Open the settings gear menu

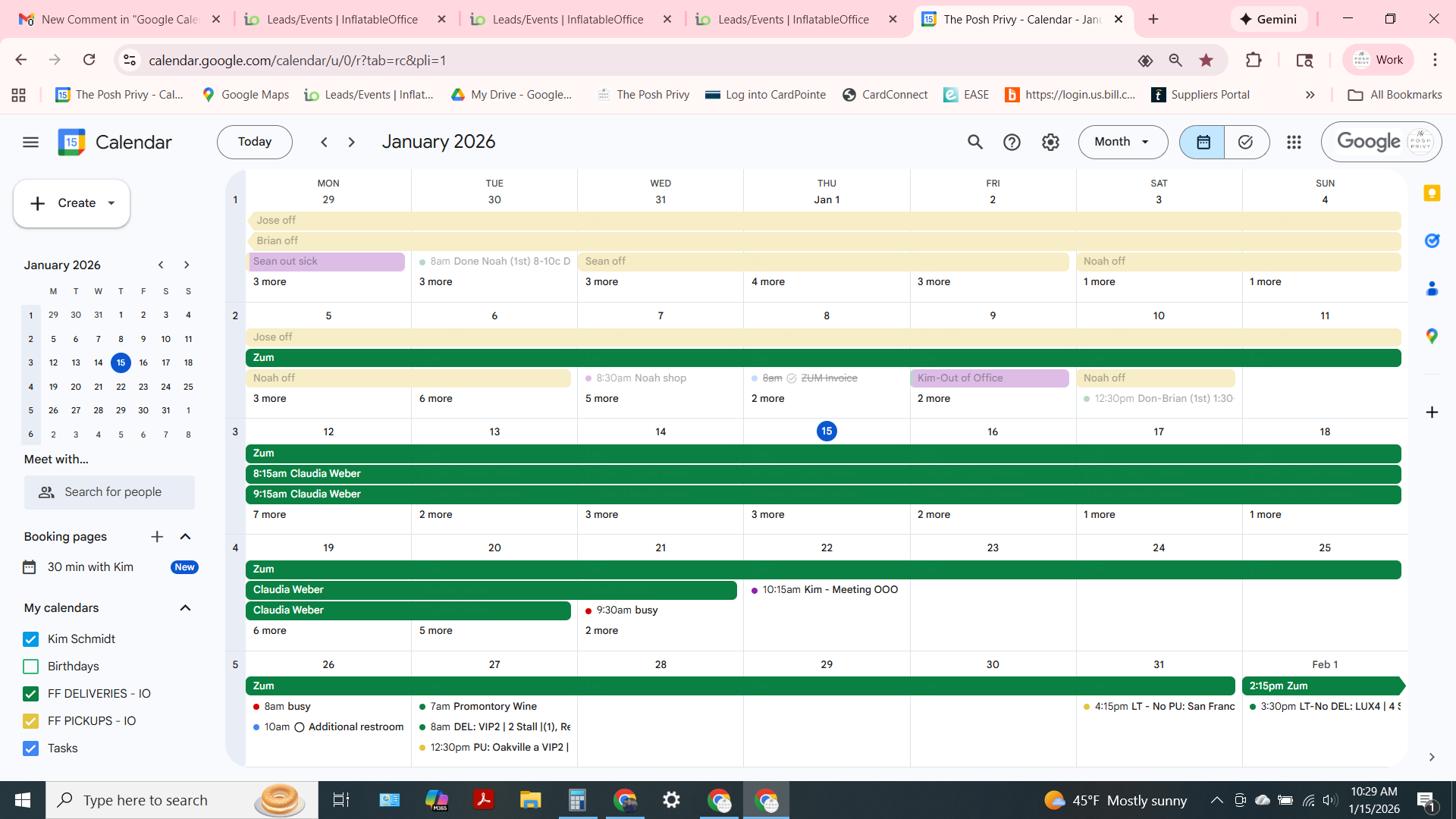1050,142
